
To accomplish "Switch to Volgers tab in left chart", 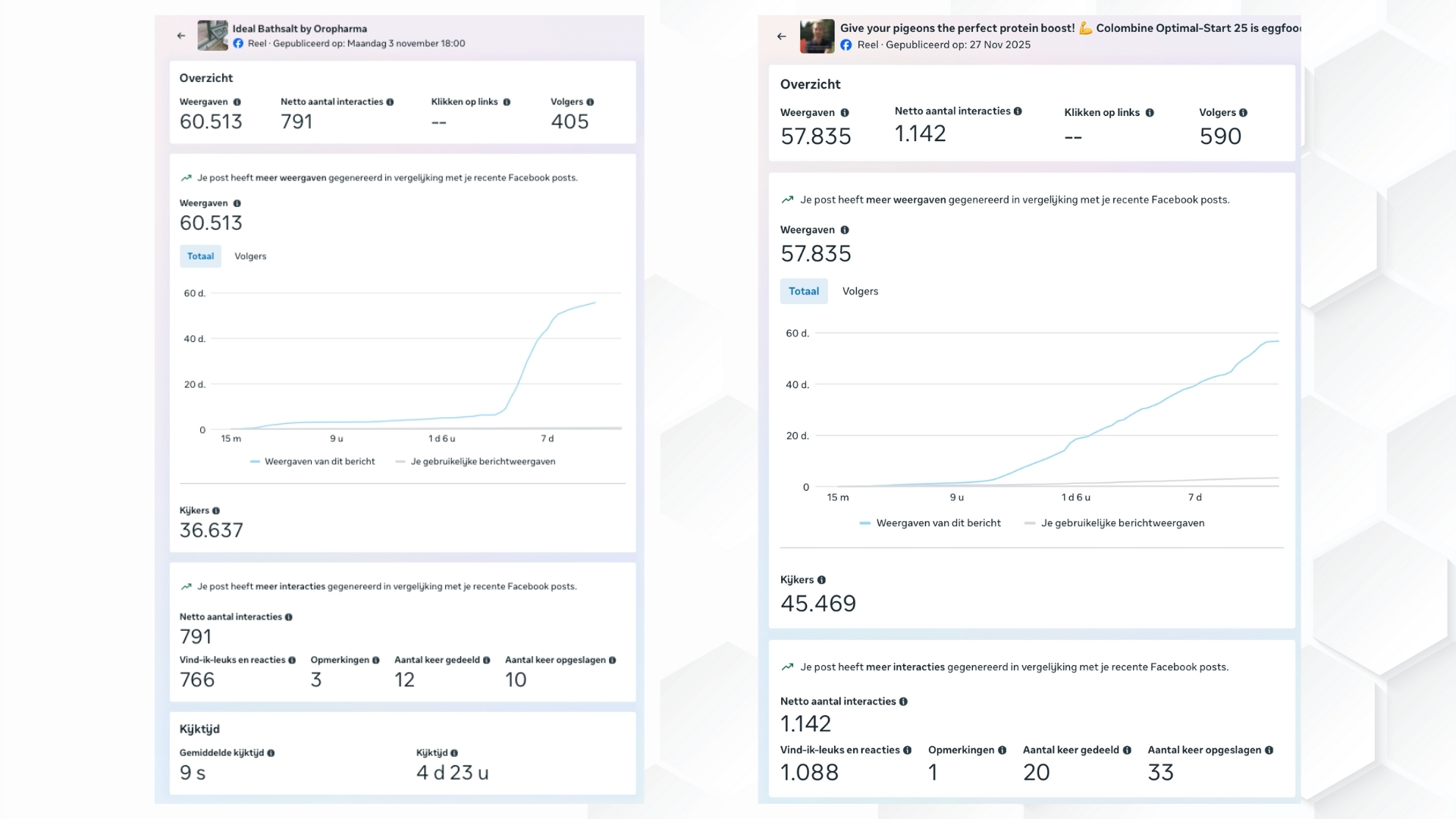I will [250, 256].
